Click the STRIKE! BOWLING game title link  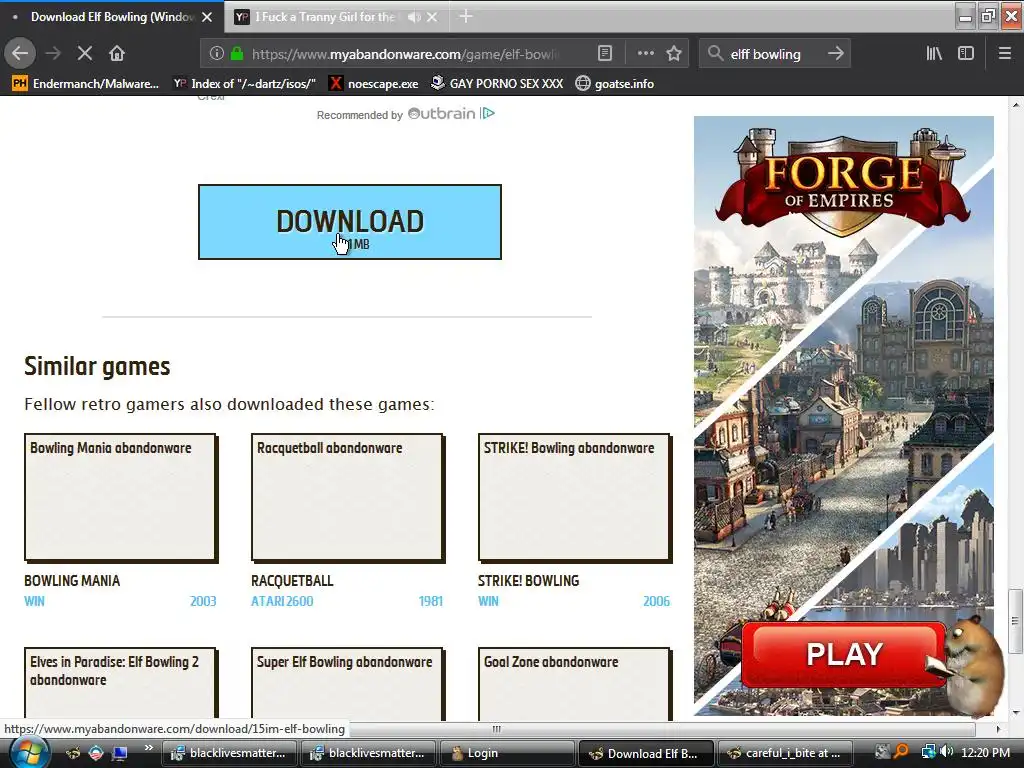pyautogui.click(x=528, y=581)
